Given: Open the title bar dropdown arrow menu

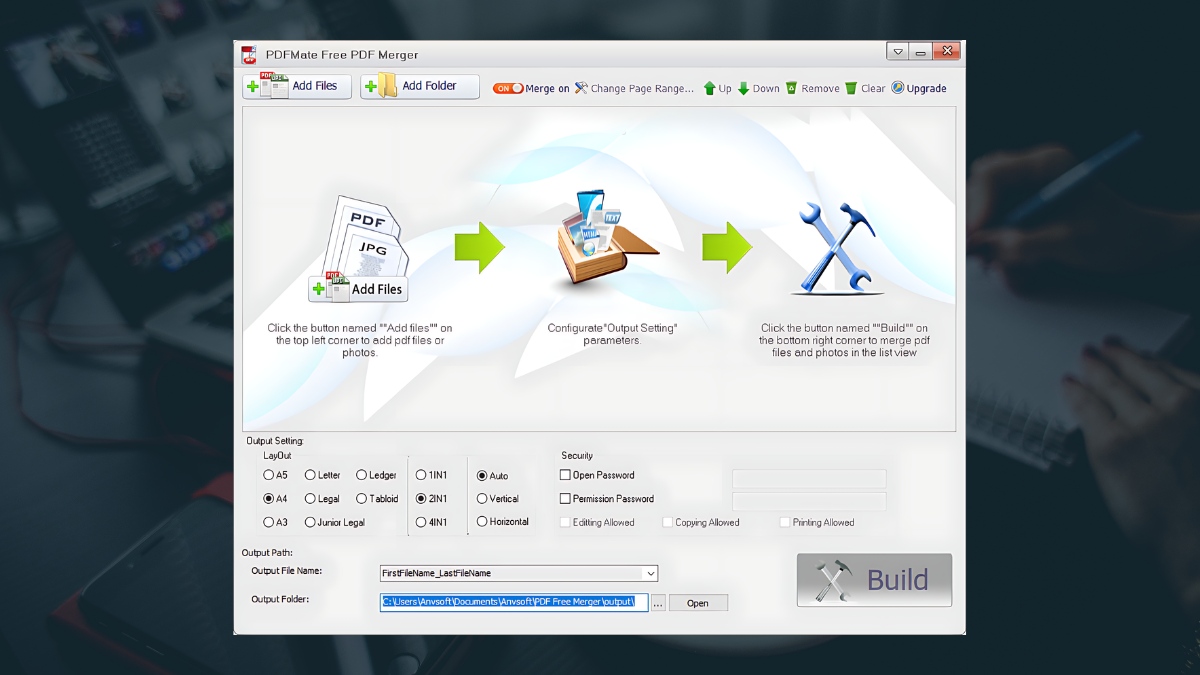Looking at the screenshot, I should pos(897,51).
